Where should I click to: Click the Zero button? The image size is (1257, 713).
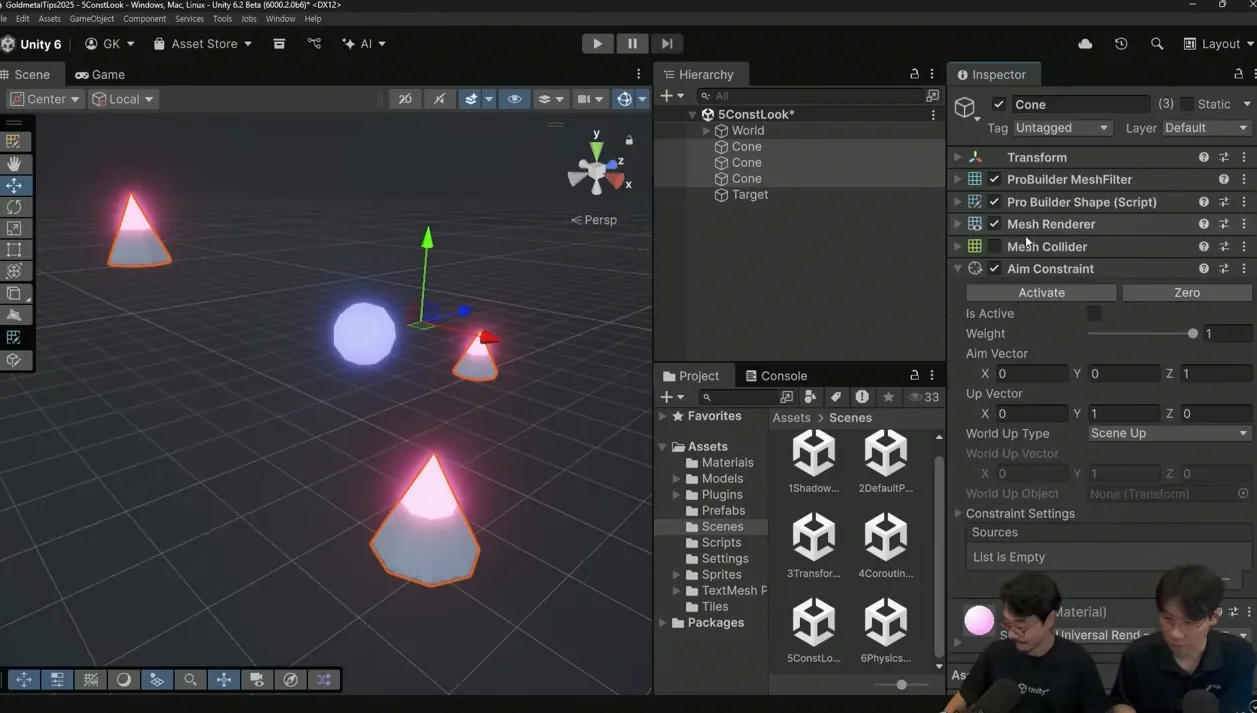pyautogui.click(x=1187, y=293)
